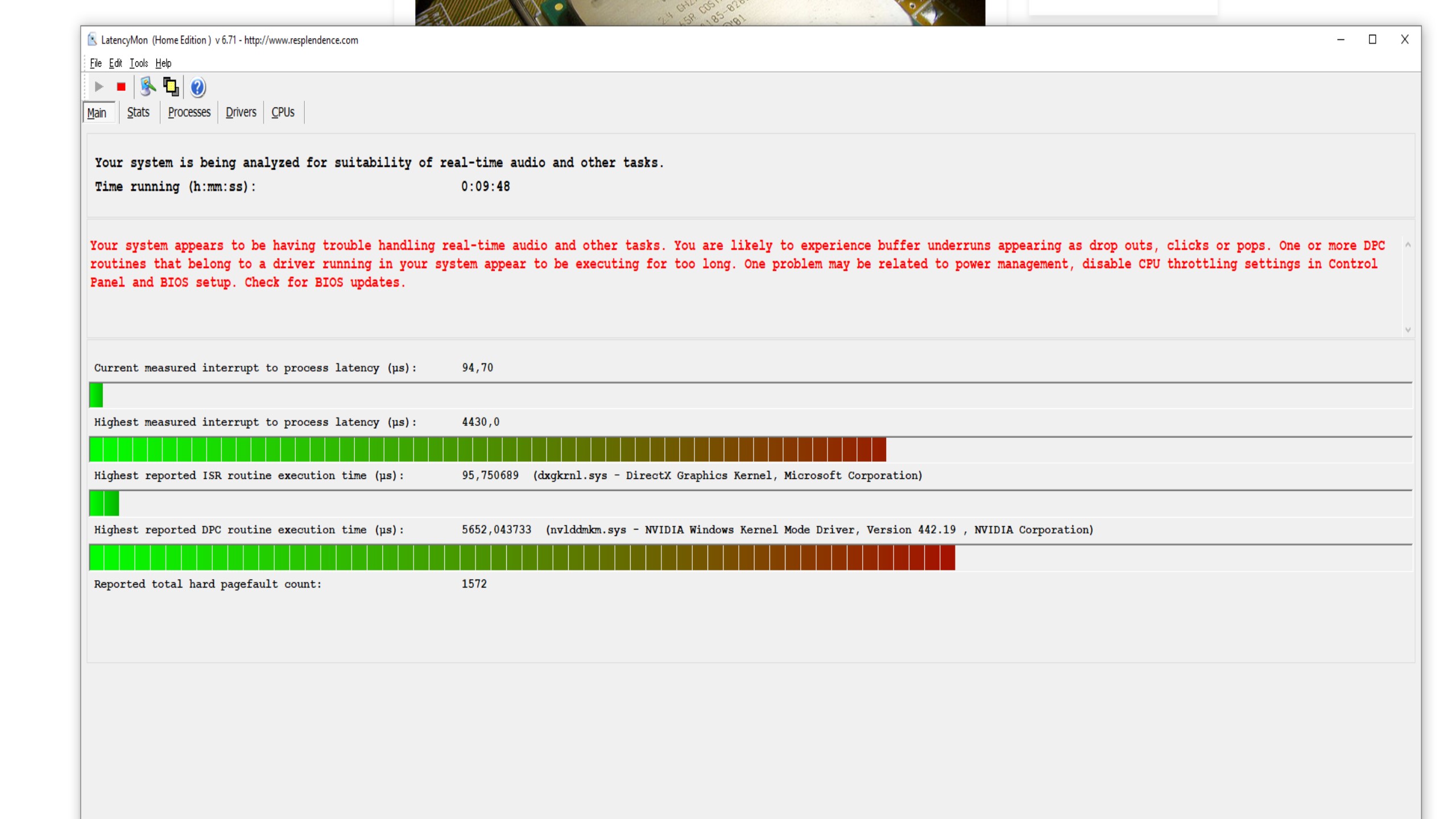1456x819 pixels.
Task: Click the highest DPC execution time bar
Action: (x=522, y=557)
